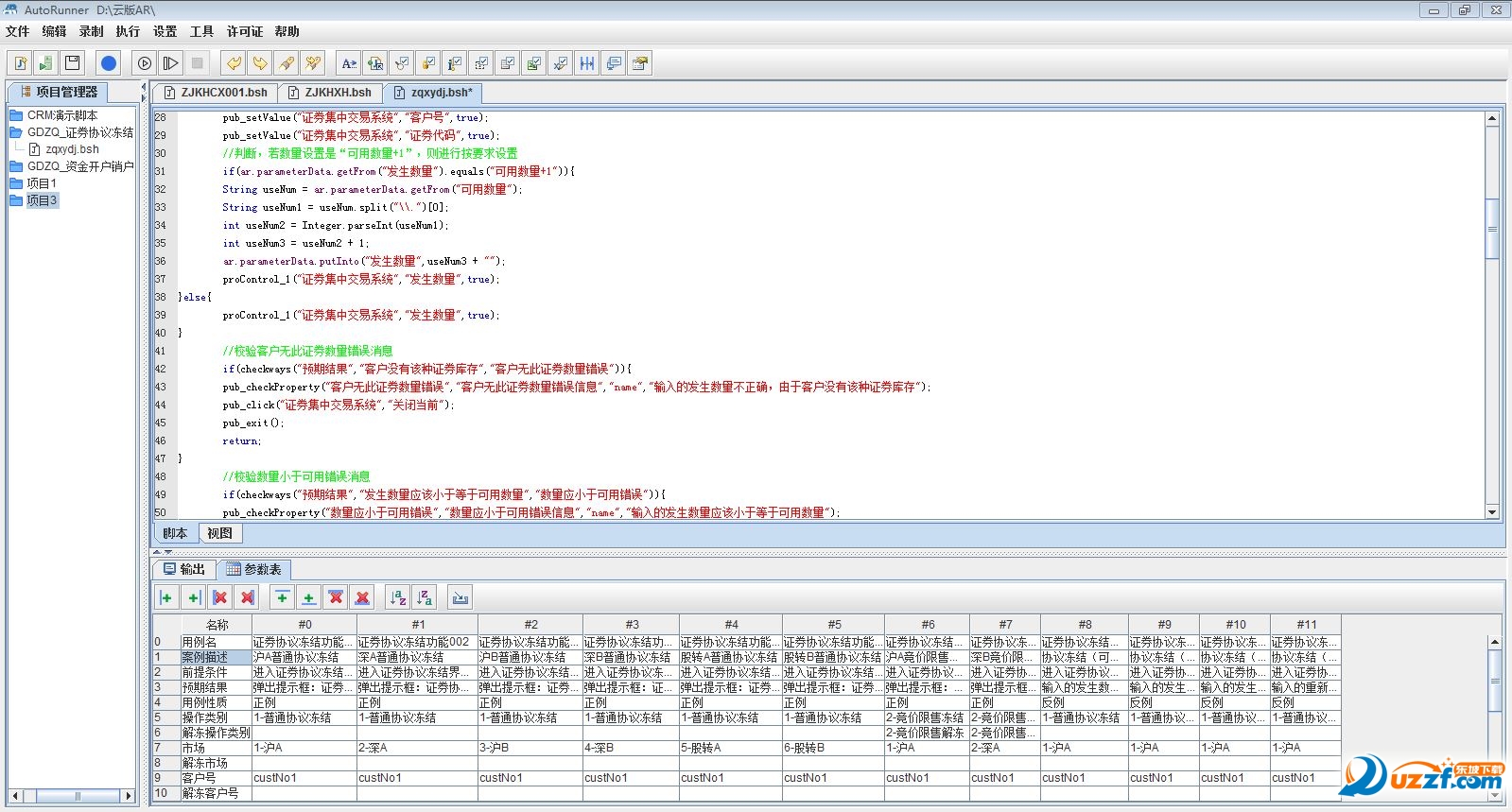Click project tree horizontal scrollbar left arrow
The image size is (1512, 812).
(15, 796)
